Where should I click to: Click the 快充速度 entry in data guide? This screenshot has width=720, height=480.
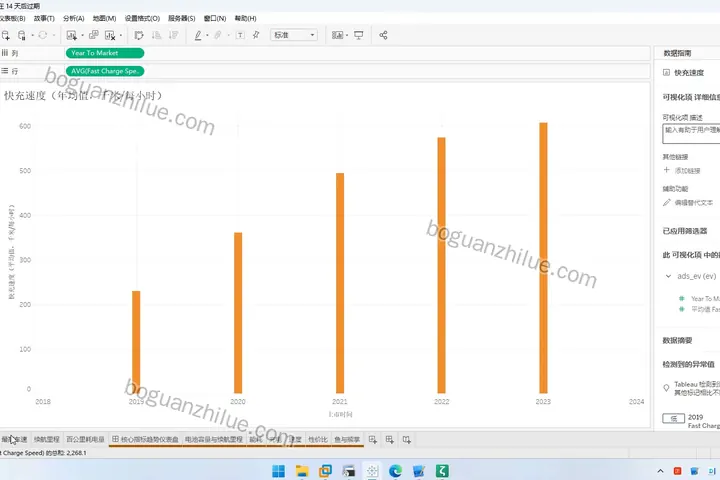(689, 73)
